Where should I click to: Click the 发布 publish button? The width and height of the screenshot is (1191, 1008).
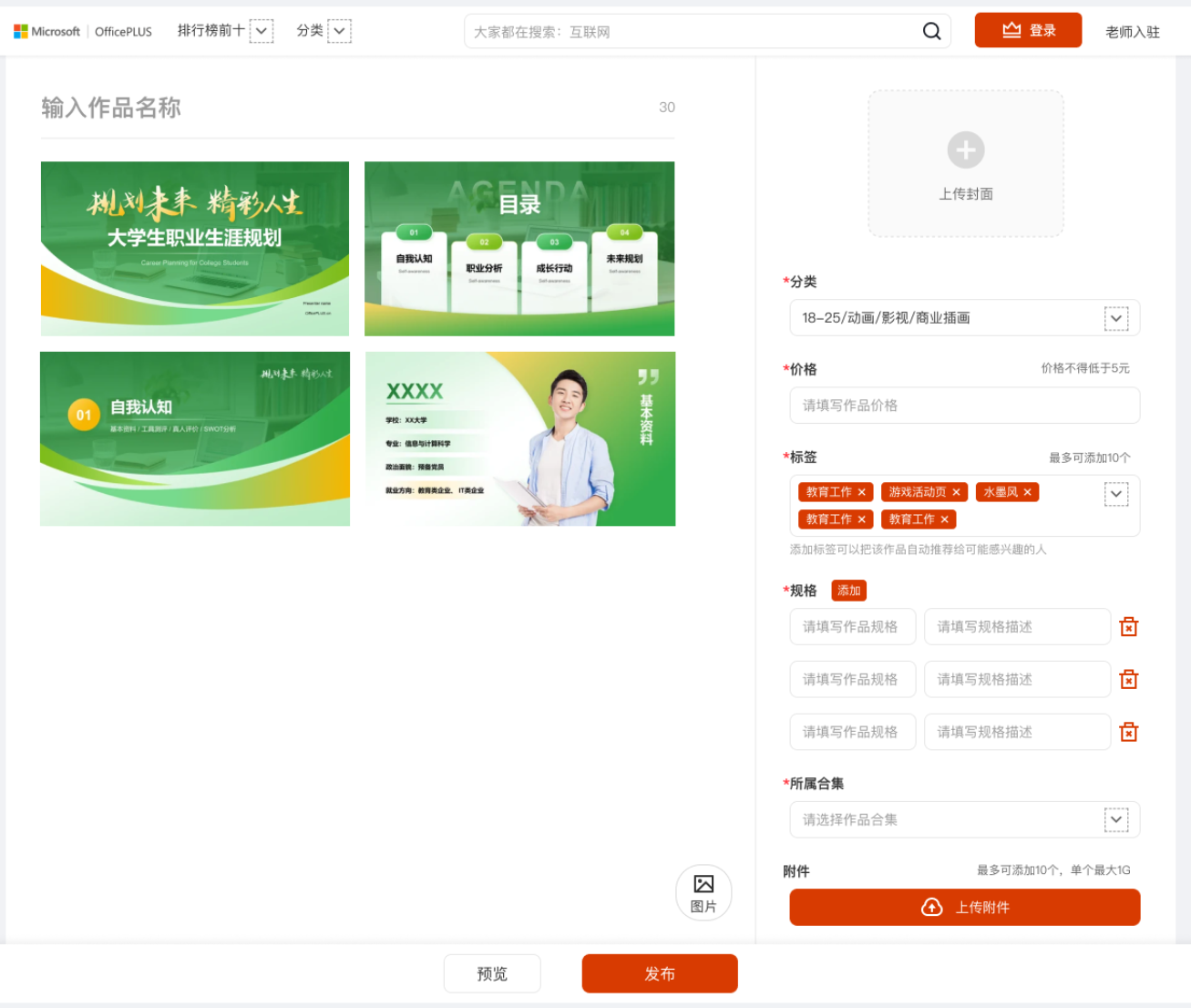tap(660, 973)
